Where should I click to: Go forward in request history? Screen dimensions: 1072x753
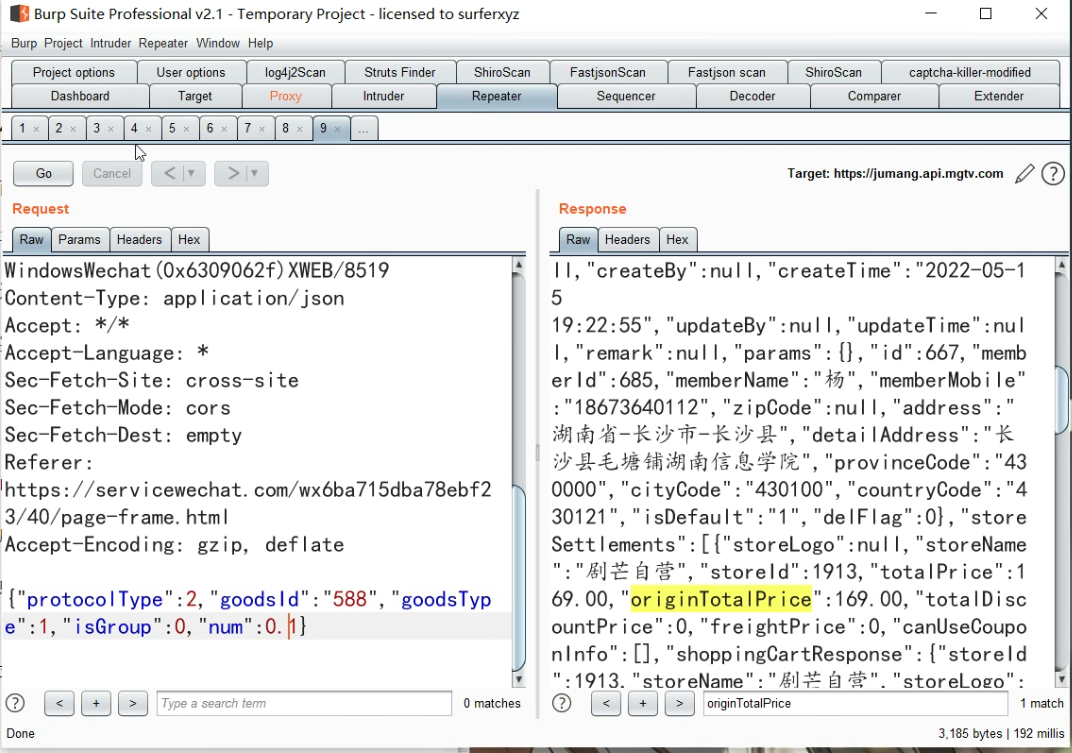point(232,174)
